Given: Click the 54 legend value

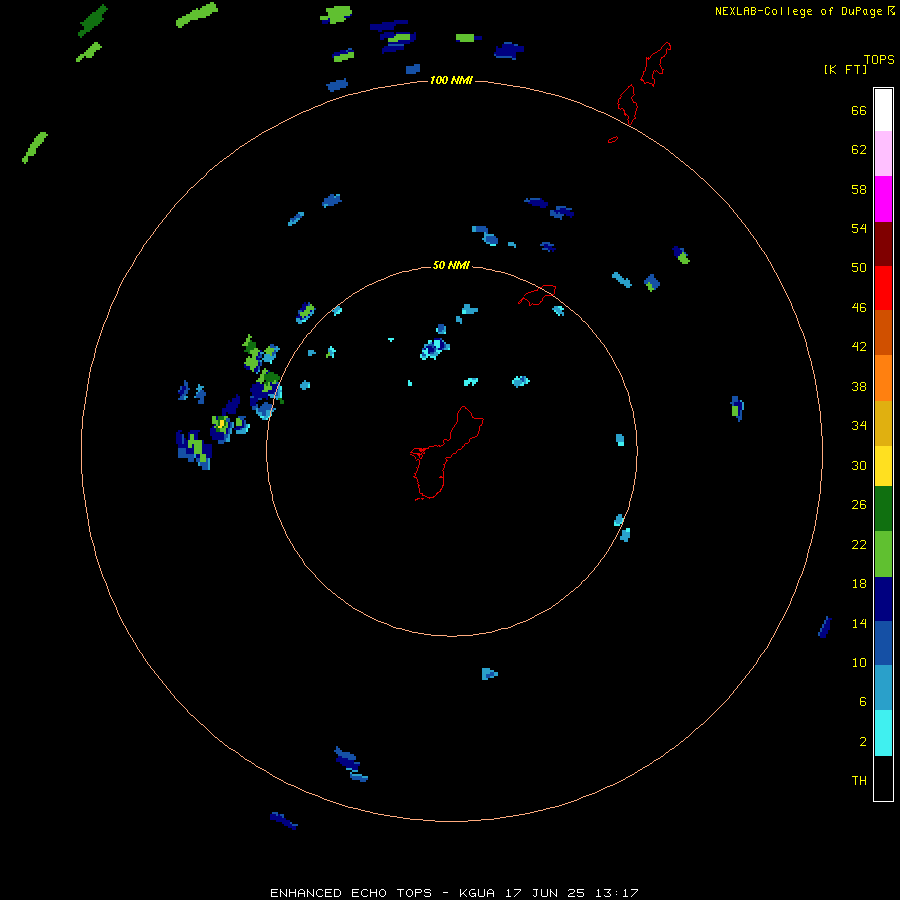Looking at the screenshot, I should (859, 228).
